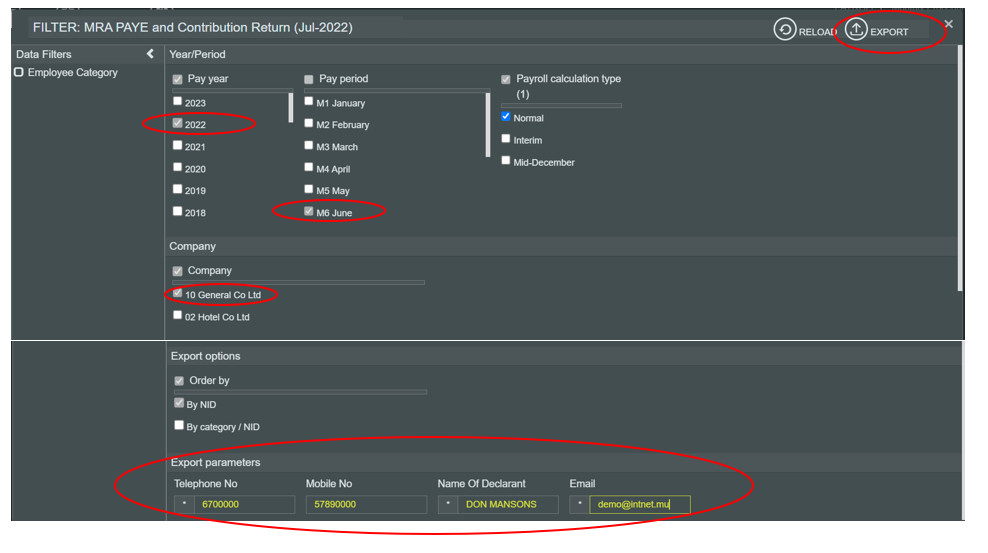Uncheck the 2022 pay year
988x553 pixels.
(178, 124)
